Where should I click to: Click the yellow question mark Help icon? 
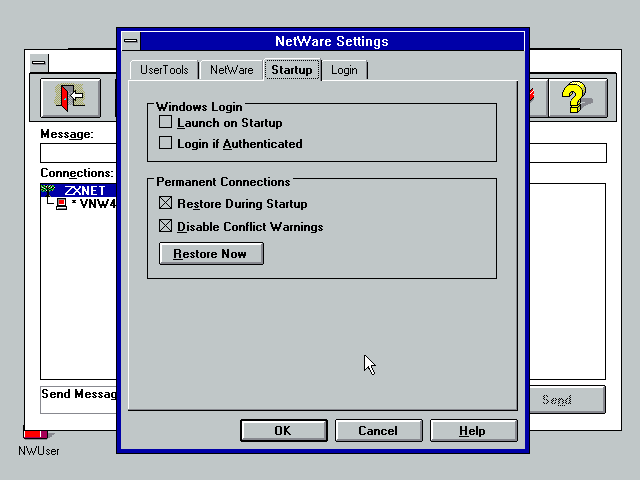(578, 98)
